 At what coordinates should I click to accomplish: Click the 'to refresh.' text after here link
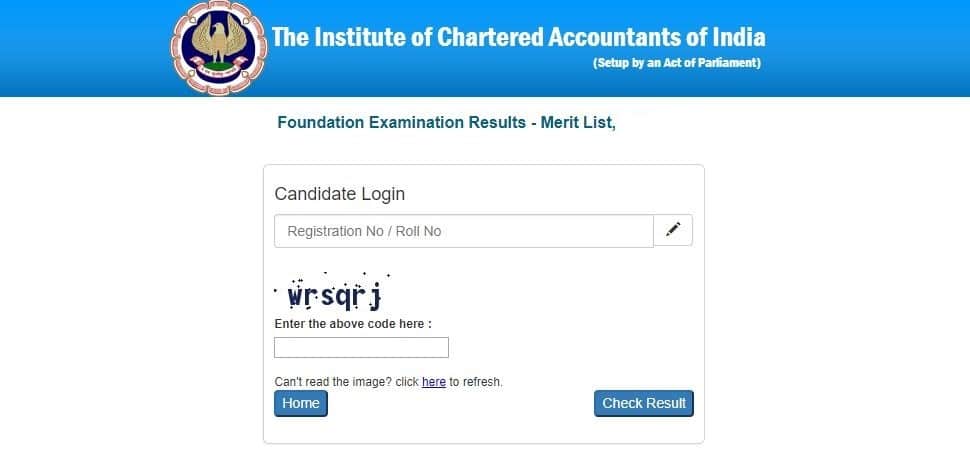tap(476, 382)
